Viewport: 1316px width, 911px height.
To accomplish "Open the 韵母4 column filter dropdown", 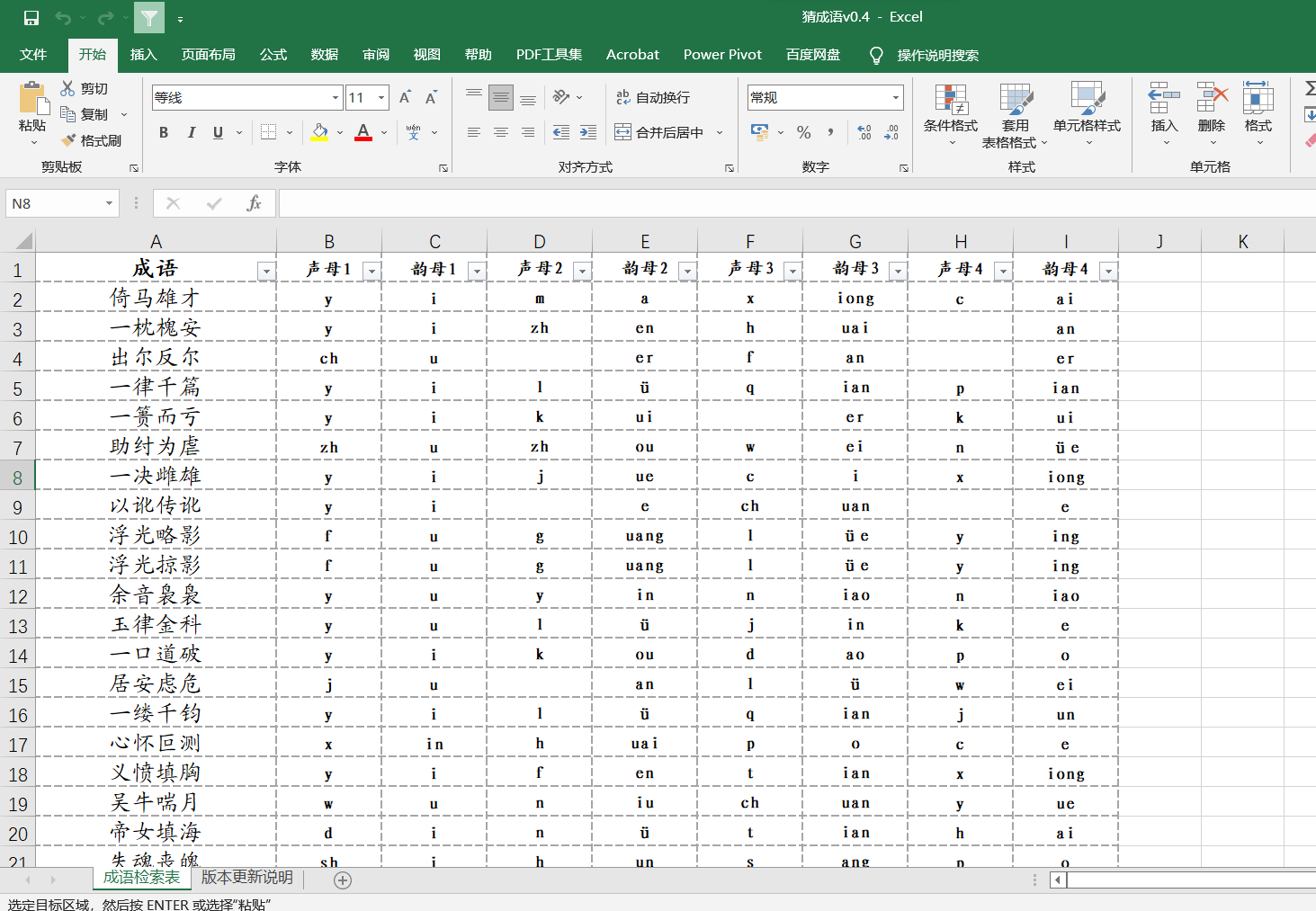I will pyautogui.click(x=1108, y=272).
